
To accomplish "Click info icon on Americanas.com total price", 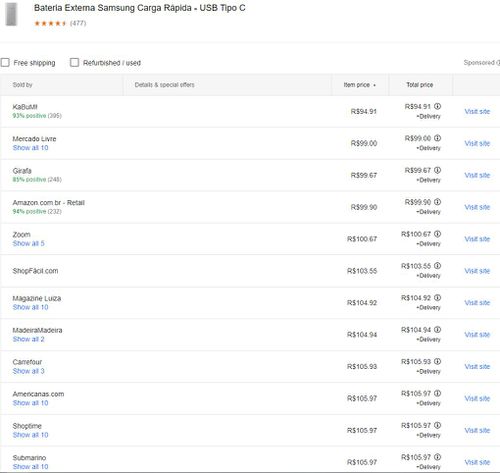I will [x=438, y=393].
